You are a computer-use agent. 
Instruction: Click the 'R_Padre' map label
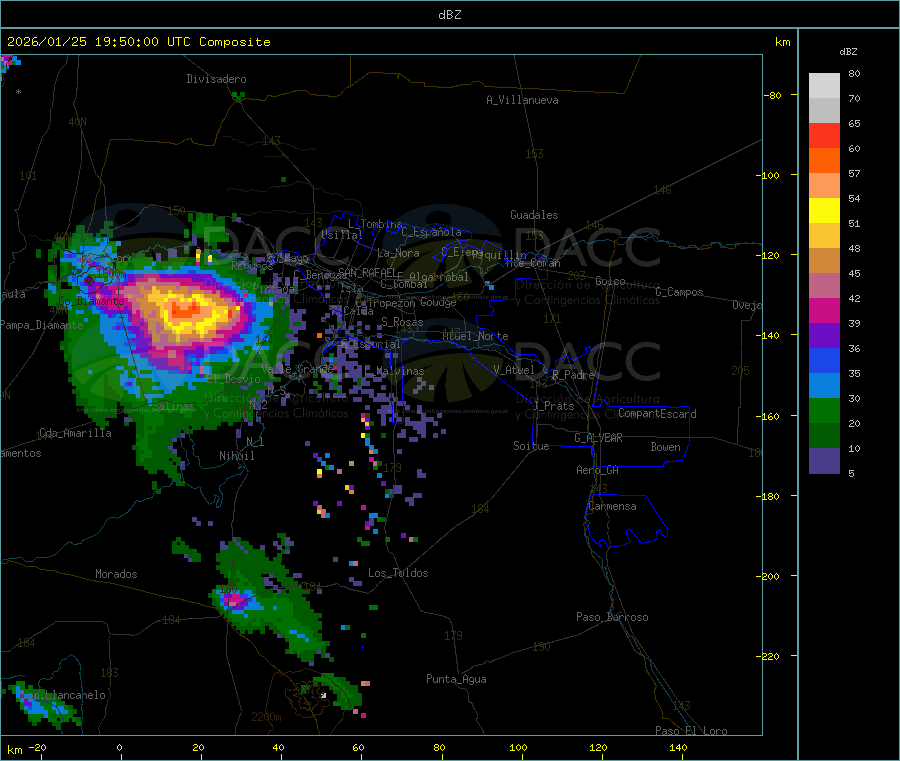point(573,375)
